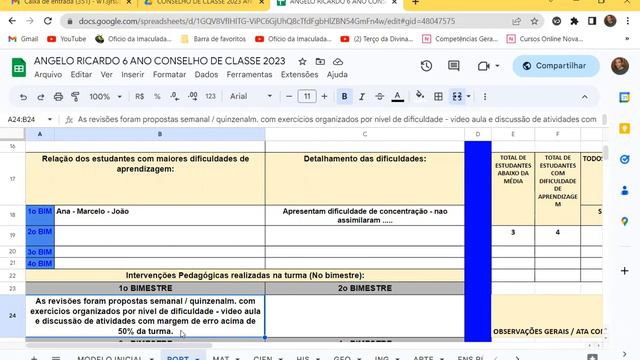Increase font size with plus button
This screenshot has height=360, width=640.
[x=324, y=97]
